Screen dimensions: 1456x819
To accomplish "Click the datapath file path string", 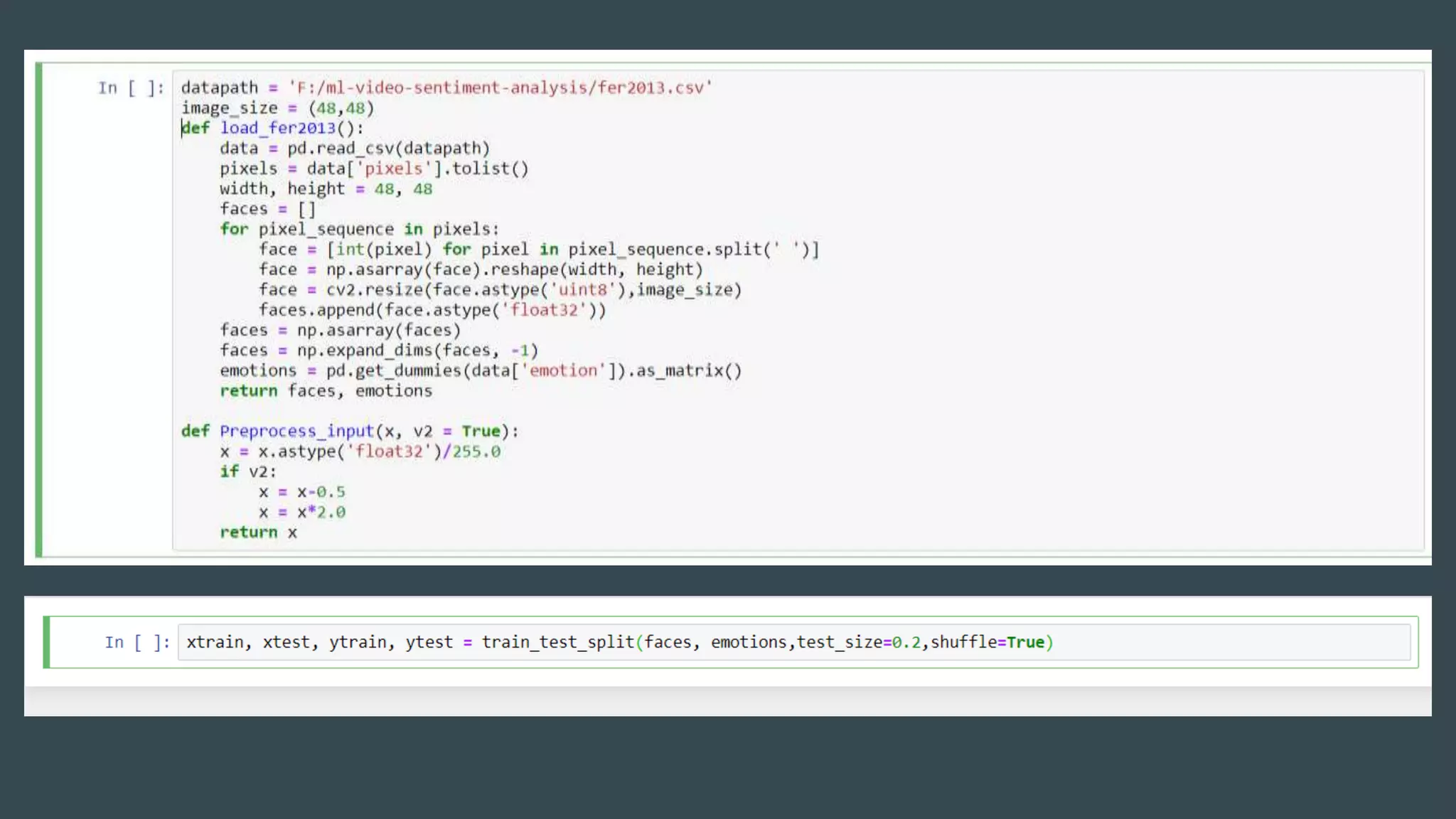I will click(x=500, y=88).
